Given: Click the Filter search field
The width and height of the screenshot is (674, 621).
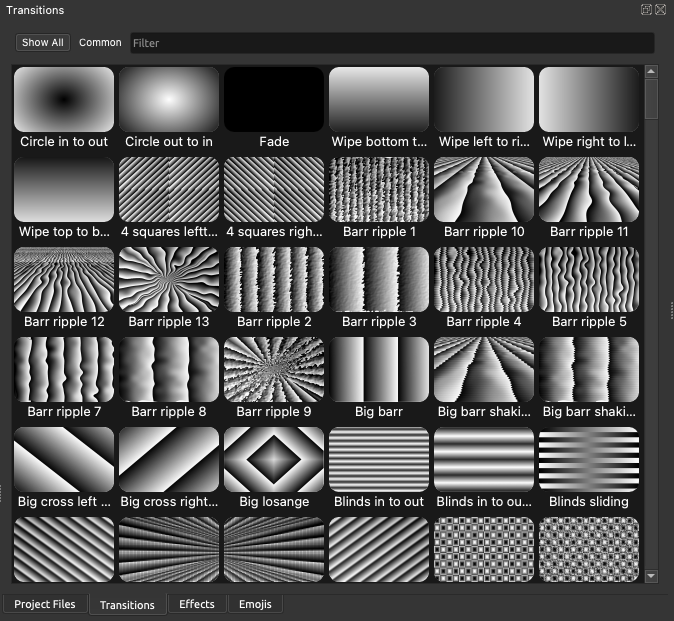Looking at the screenshot, I should pos(392,43).
